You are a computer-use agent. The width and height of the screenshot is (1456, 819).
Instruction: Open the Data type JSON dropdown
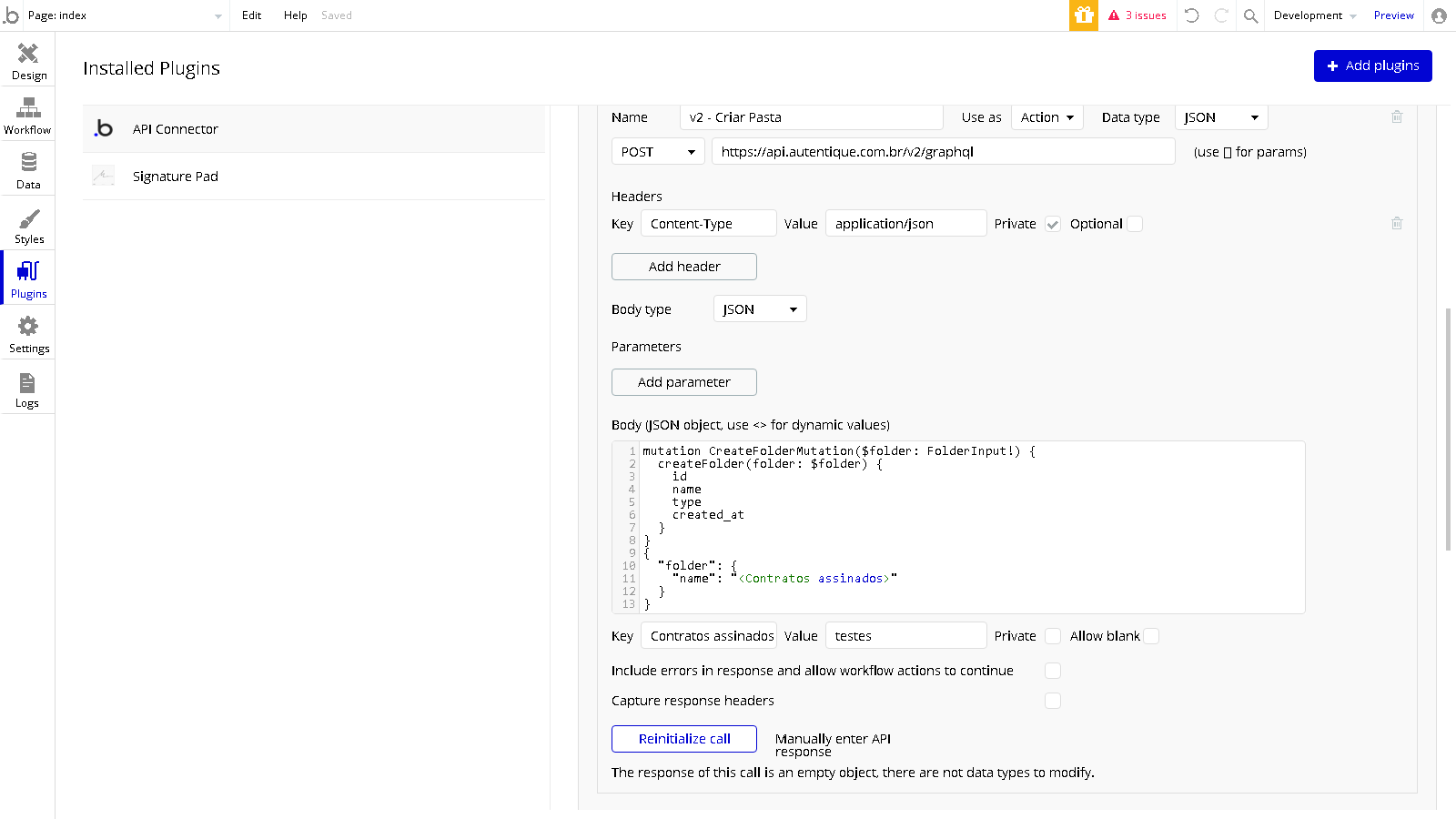click(x=1221, y=117)
